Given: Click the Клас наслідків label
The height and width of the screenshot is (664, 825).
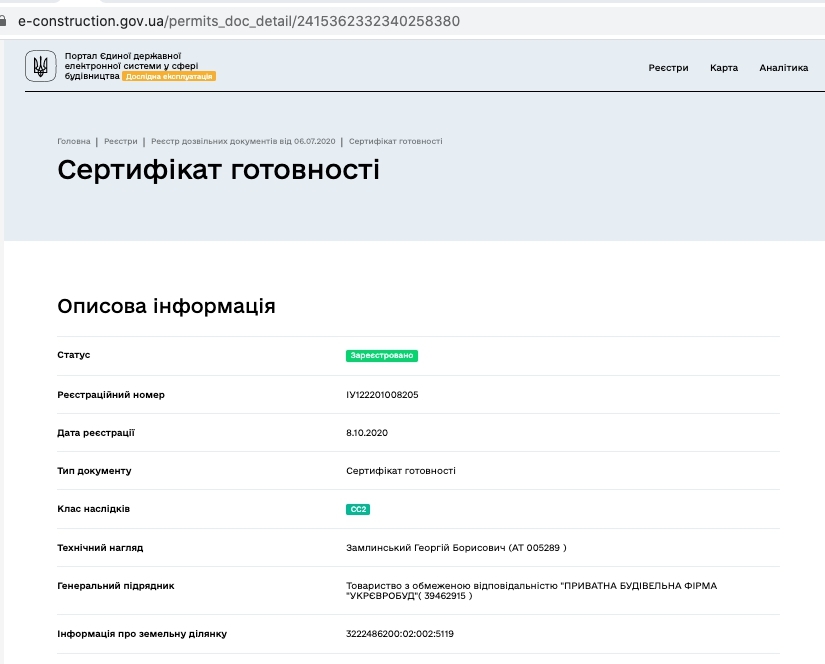Looking at the screenshot, I should [94, 509].
